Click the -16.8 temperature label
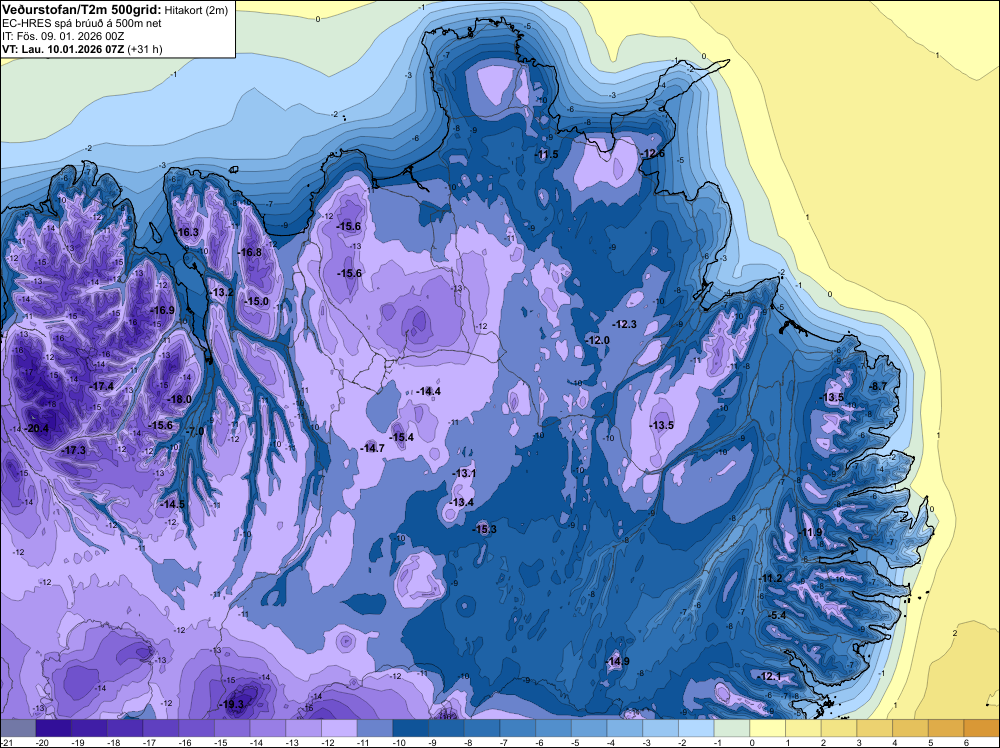Image resolution: width=1000 pixels, height=748 pixels. pyautogui.click(x=250, y=252)
